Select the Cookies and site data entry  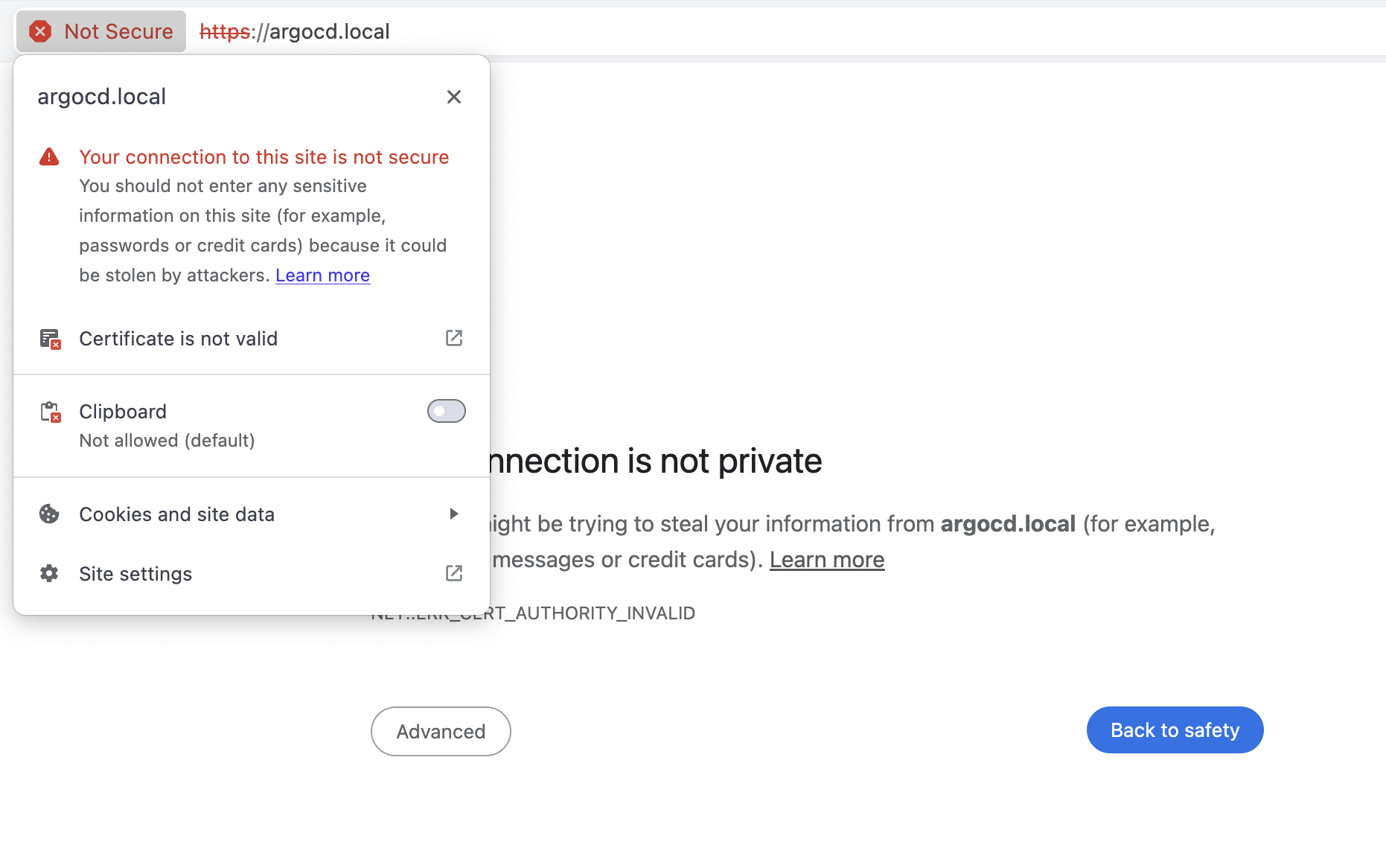click(252, 514)
